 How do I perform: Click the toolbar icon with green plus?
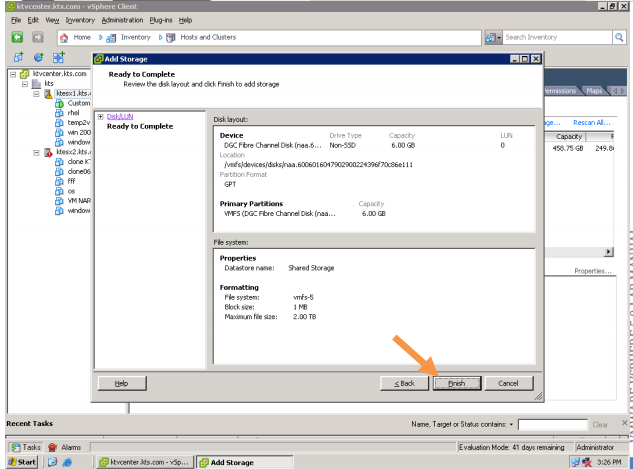click(58, 57)
